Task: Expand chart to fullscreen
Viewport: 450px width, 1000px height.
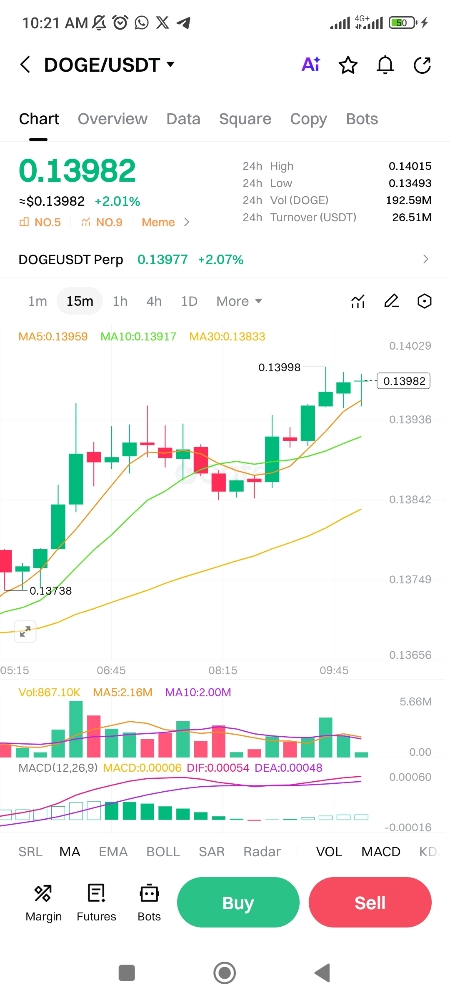Action: click(x=25, y=631)
